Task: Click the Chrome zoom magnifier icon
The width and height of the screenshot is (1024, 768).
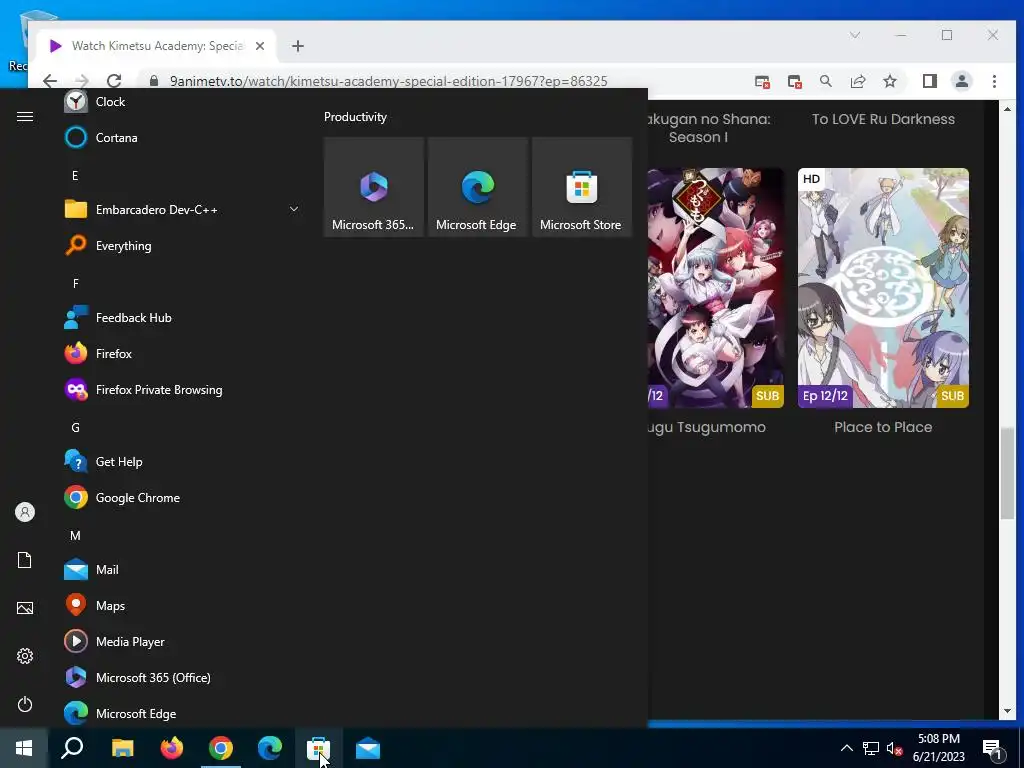Action: click(825, 81)
